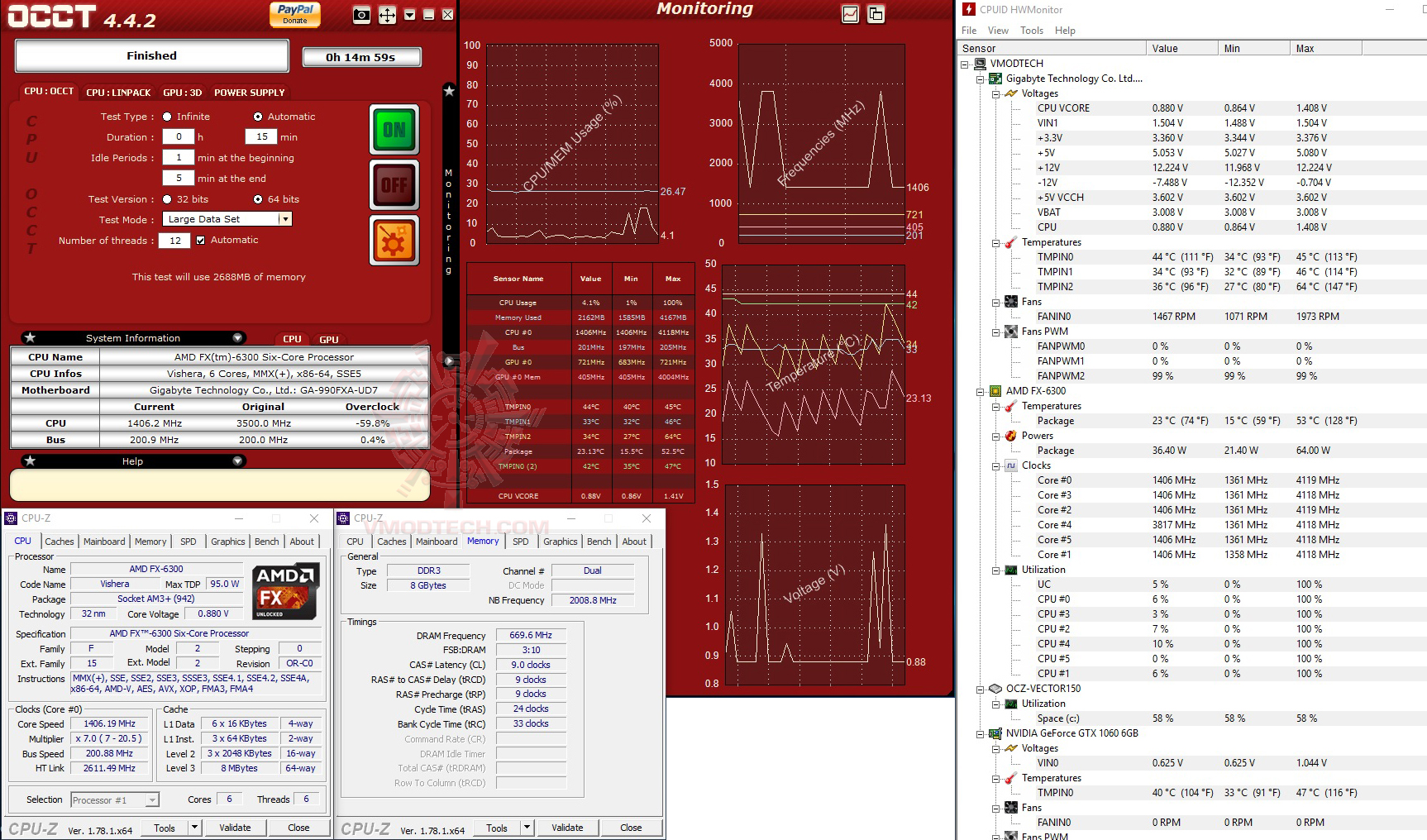The height and width of the screenshot is (840, 1427).
Task: Collapse the OCZ-VECTOR150 tree node
Action: click(x=981, y=689)
